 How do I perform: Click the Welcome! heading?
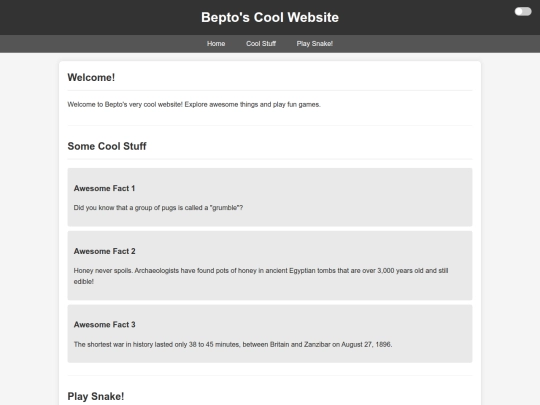click(x=91, y=77)
